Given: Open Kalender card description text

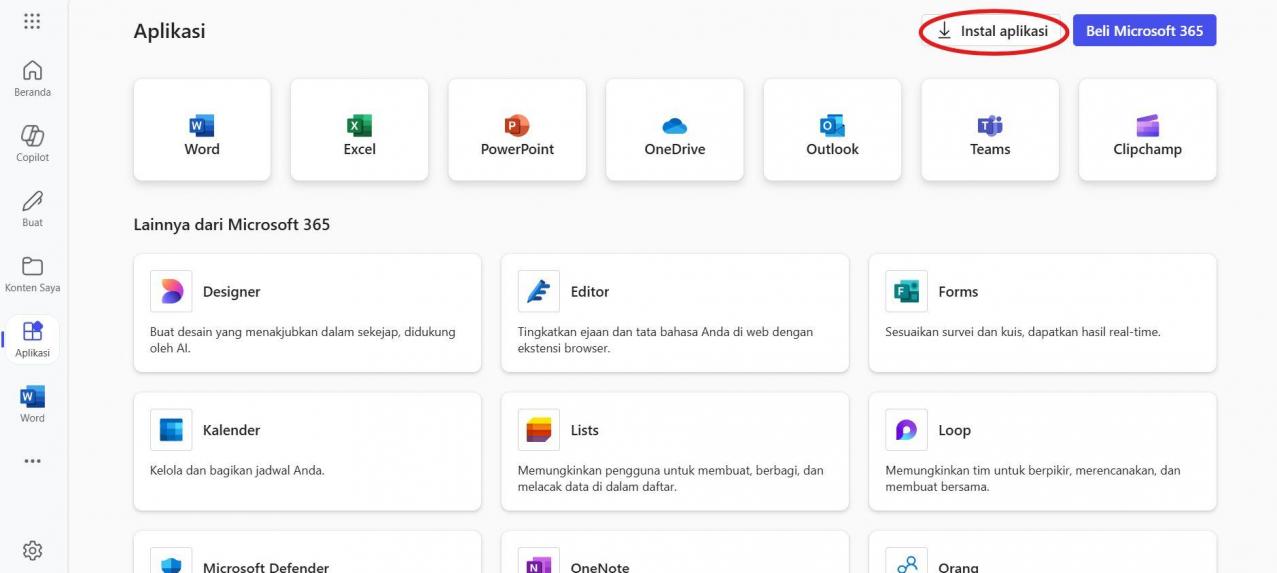Looking at the screenshot, I should point(237,470).
